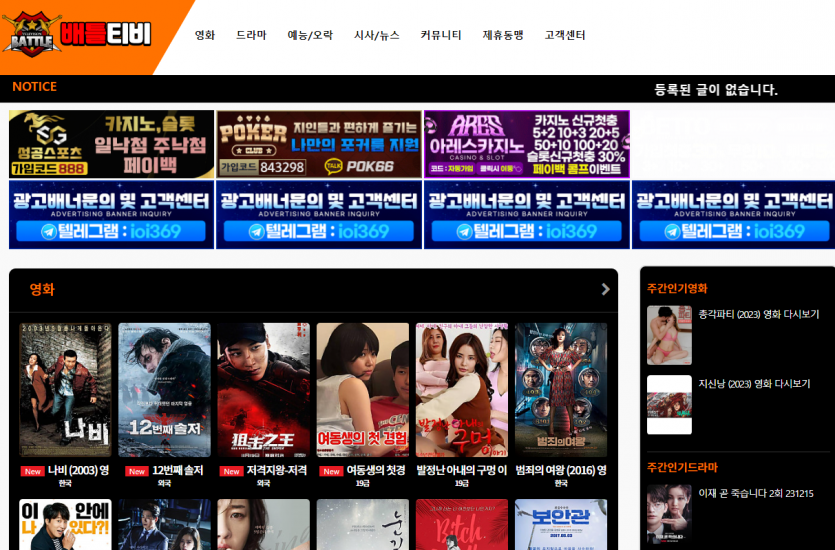Click the 영화 section heading
This screenshot has height=550, width=835.
(42, 290)
